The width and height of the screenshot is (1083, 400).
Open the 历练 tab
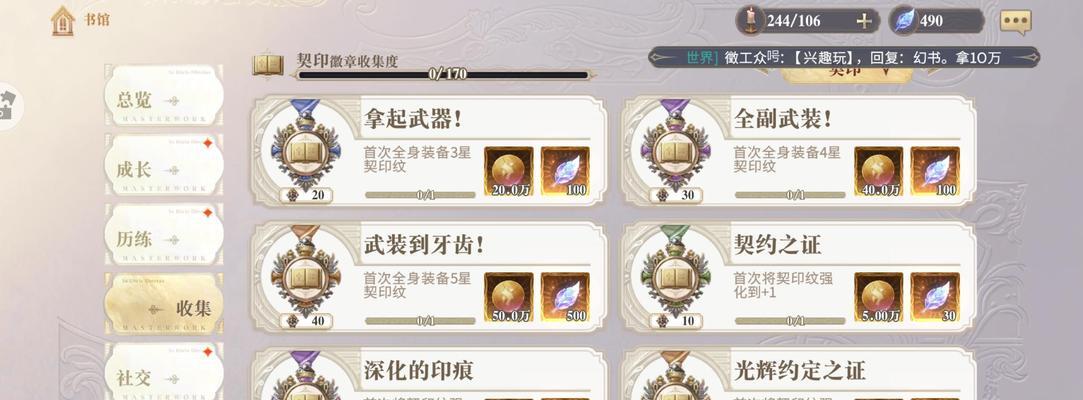click(164, 235)
